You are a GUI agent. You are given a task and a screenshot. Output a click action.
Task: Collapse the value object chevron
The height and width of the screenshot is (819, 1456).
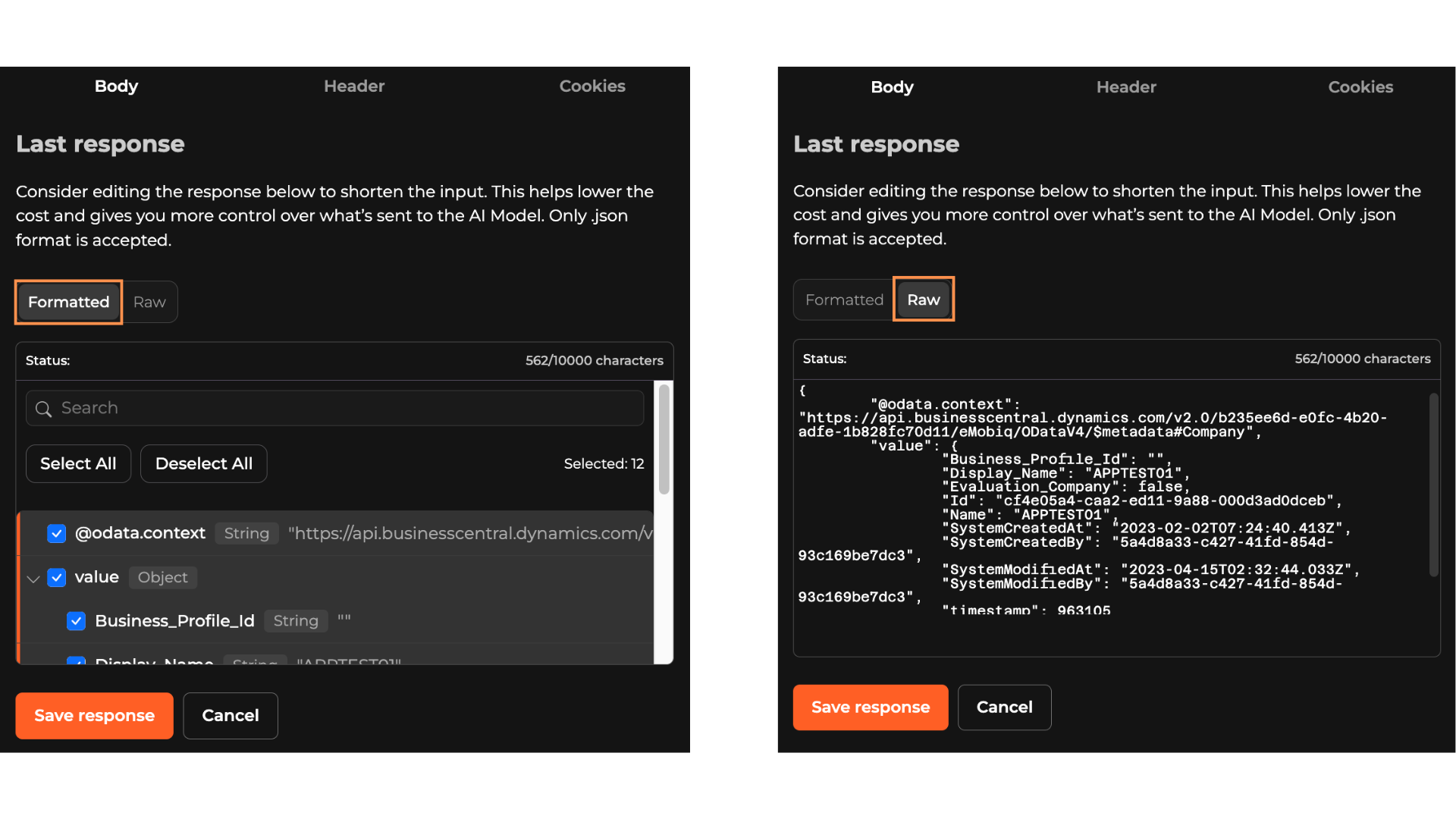pyautogui.click(x=33, y=579)
